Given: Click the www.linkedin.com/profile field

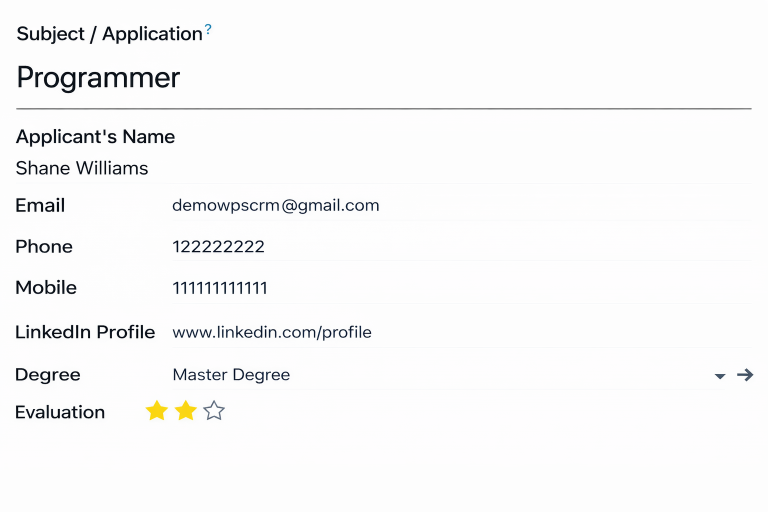Looking at the screenshot, I should tap(272, 332).
